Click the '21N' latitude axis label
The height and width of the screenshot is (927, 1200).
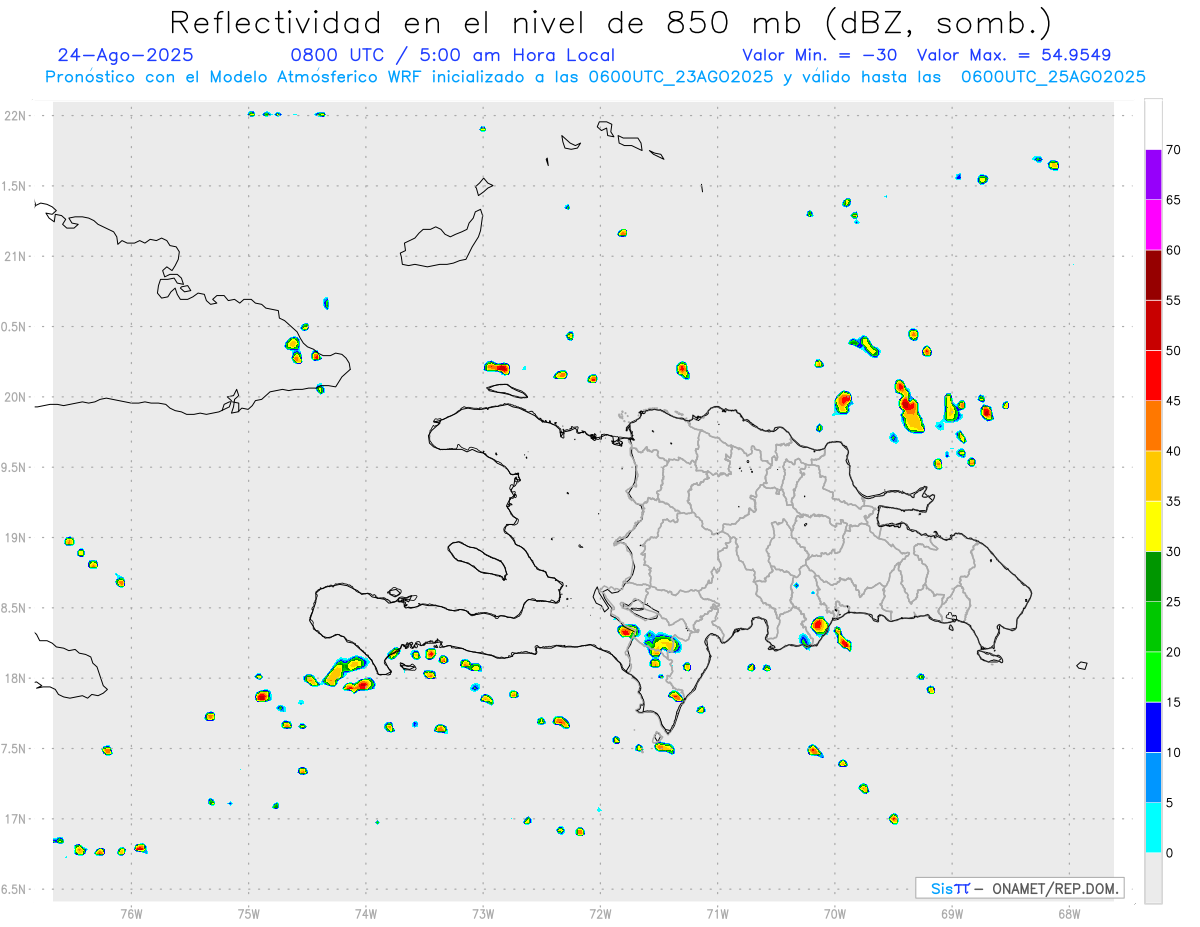click(15, 256)
